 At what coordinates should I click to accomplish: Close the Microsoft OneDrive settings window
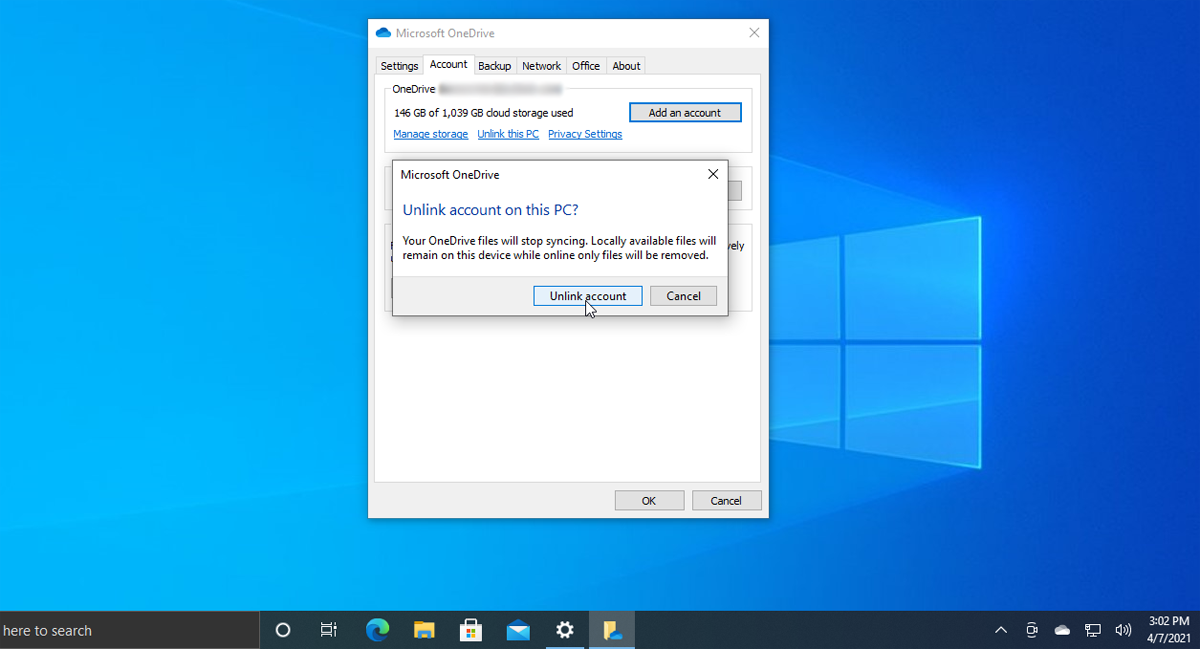pyautogui.click(x=754, y=33)
